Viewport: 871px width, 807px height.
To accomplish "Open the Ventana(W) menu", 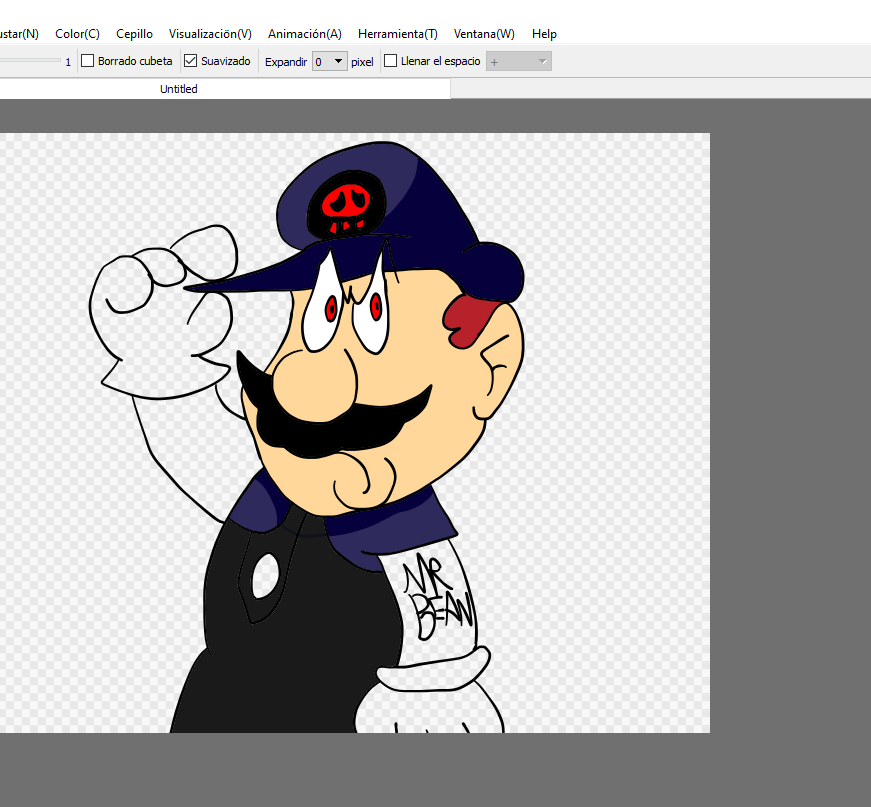I will pos(484,34).
